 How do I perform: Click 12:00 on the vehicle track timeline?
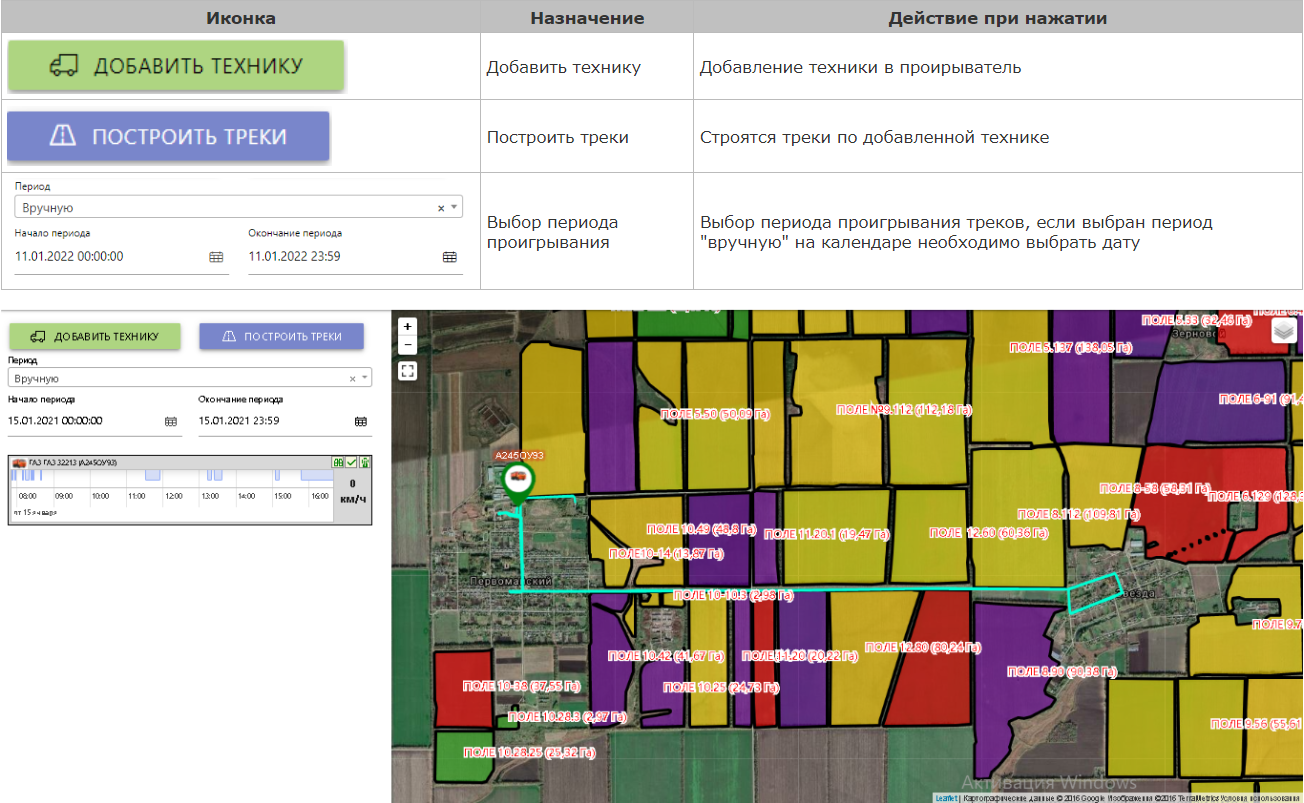point(173,496)
